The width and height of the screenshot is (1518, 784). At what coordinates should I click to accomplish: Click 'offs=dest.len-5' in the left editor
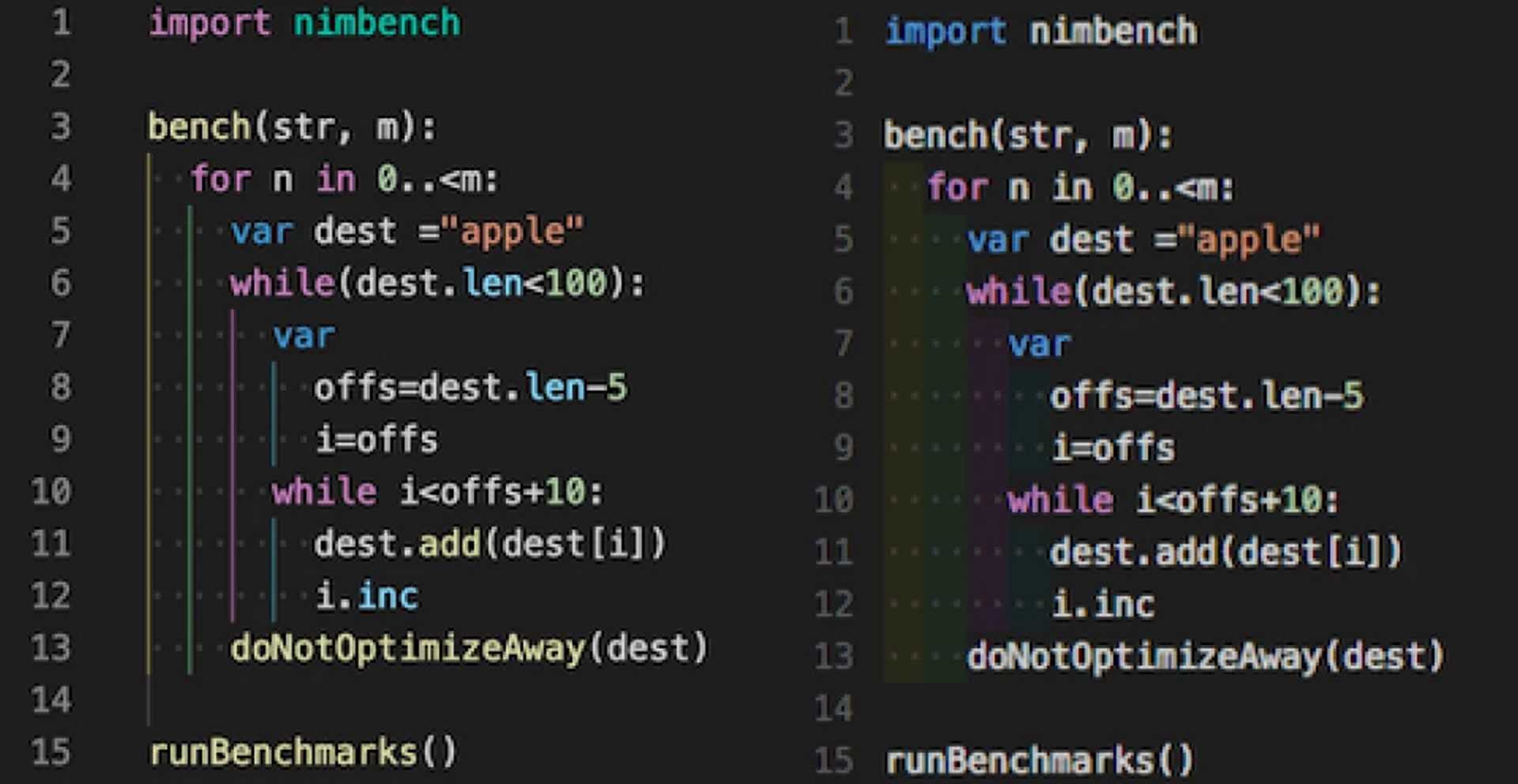point(470,388)
